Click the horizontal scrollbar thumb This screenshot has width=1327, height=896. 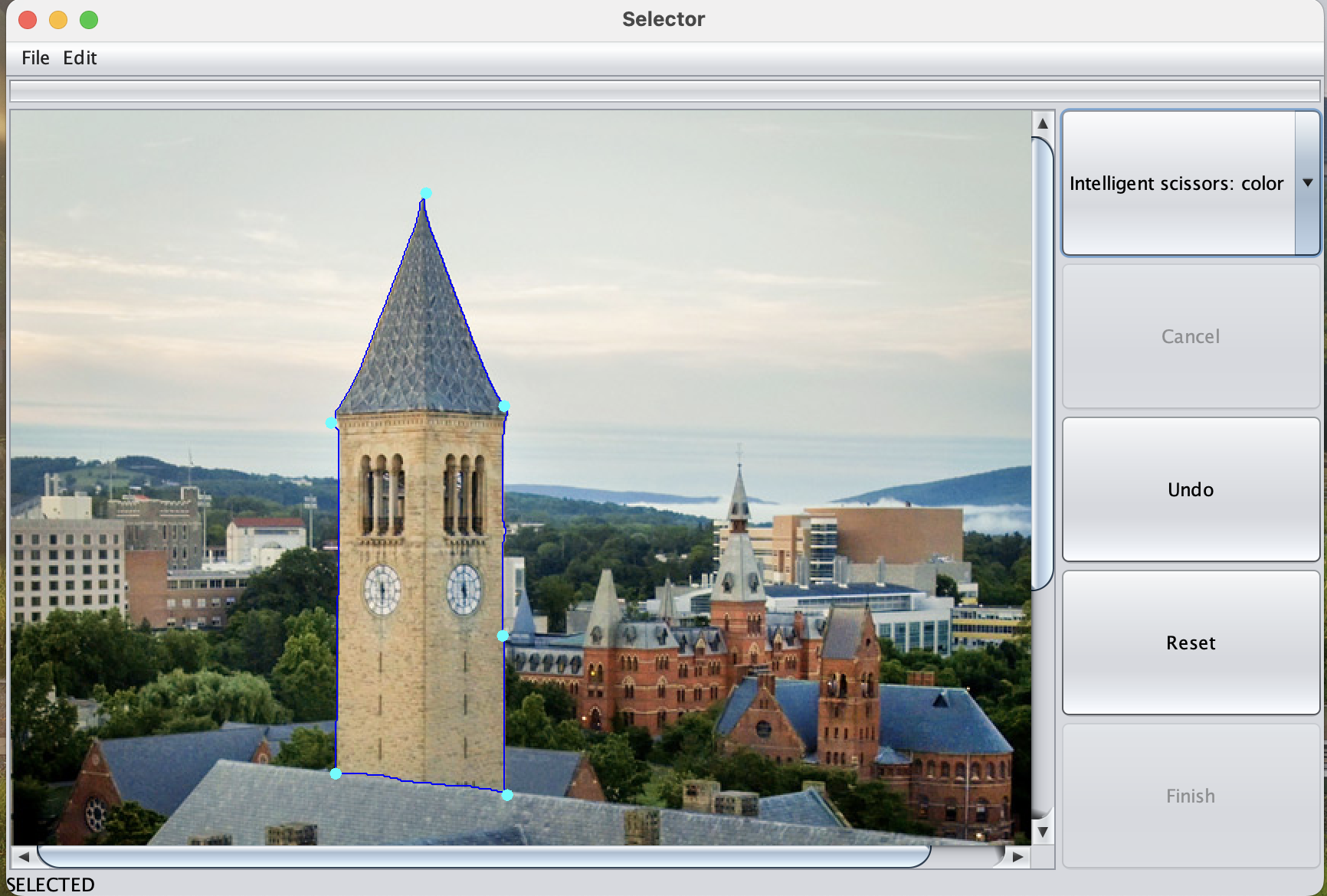click(x=483, y=856)
